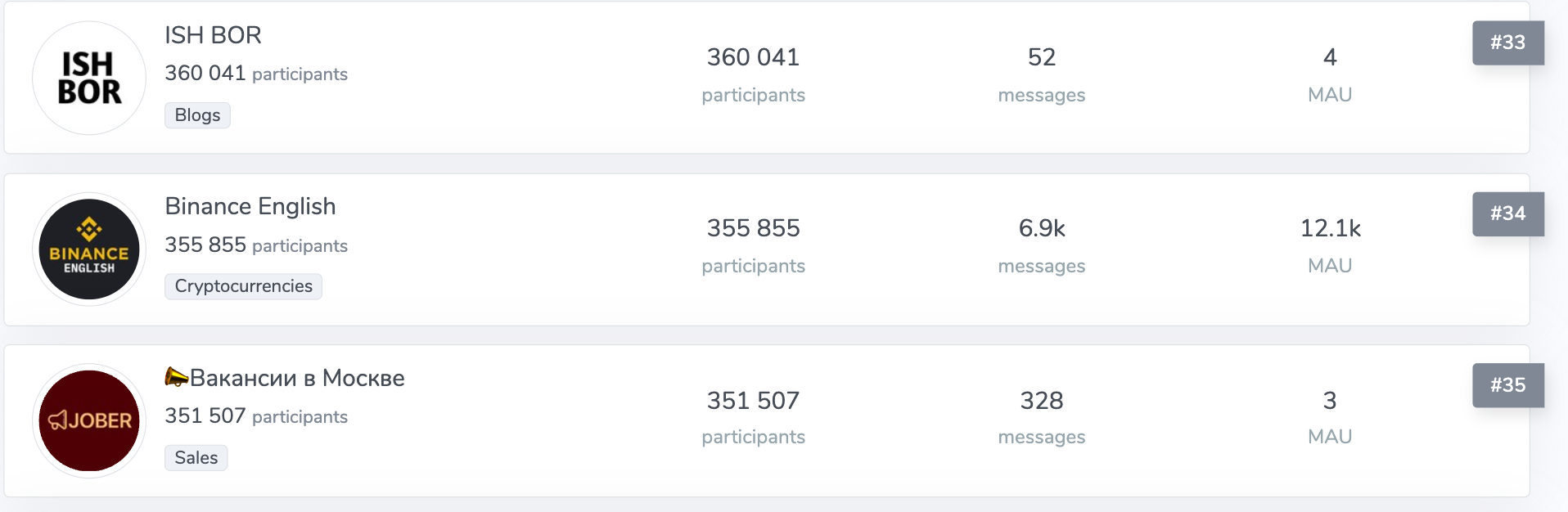This screenshot has height=512, width=1568.
Task: Open the ISH BOR channel title
Action: click(213, 35)
